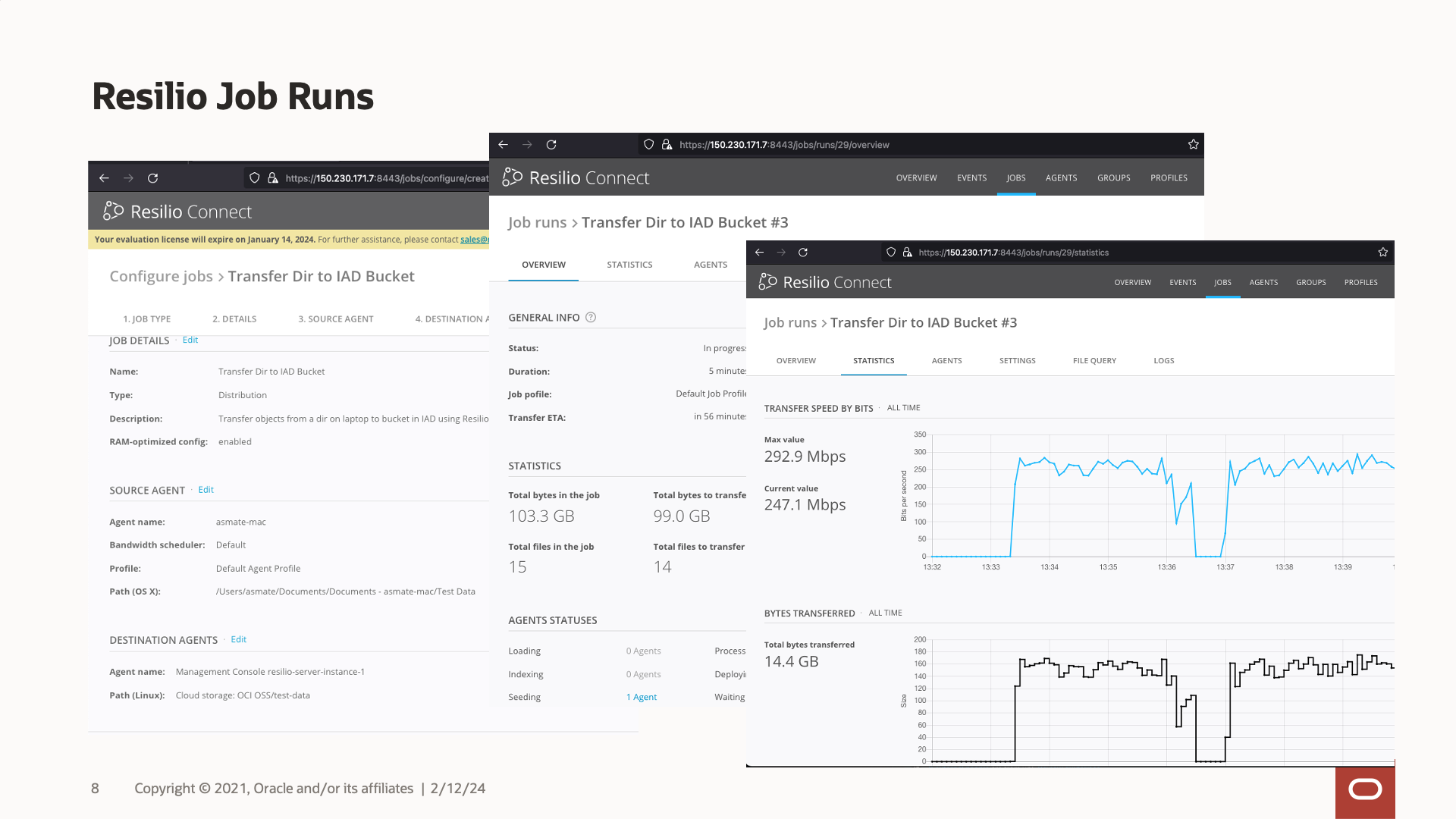The width and height of the screenshot is (1456, 819).
Task: Click the forward navigation arrow in the overview window
Action: click(527, 144)
